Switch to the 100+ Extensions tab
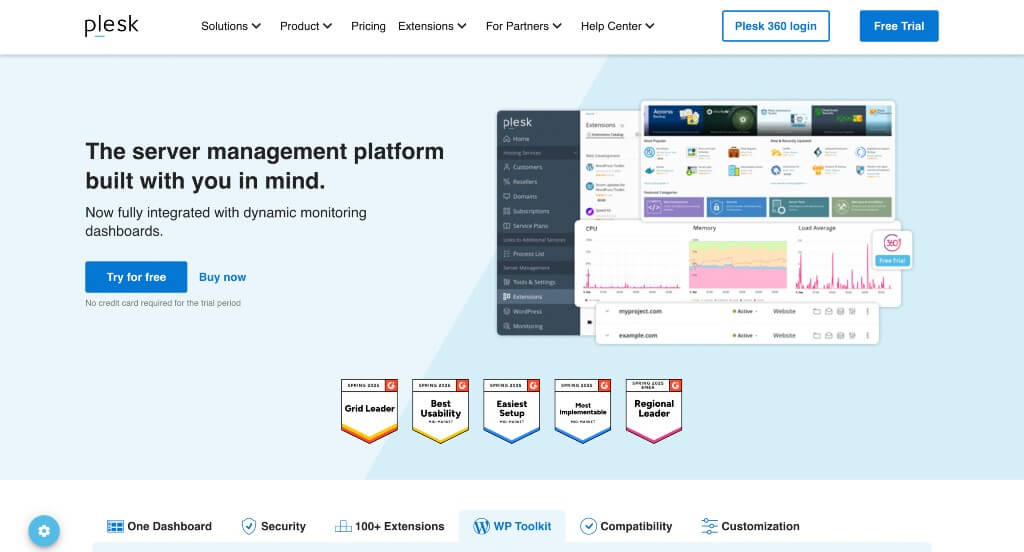The image size is (1024, 552). pyautogui.click(x=390, y=527)
